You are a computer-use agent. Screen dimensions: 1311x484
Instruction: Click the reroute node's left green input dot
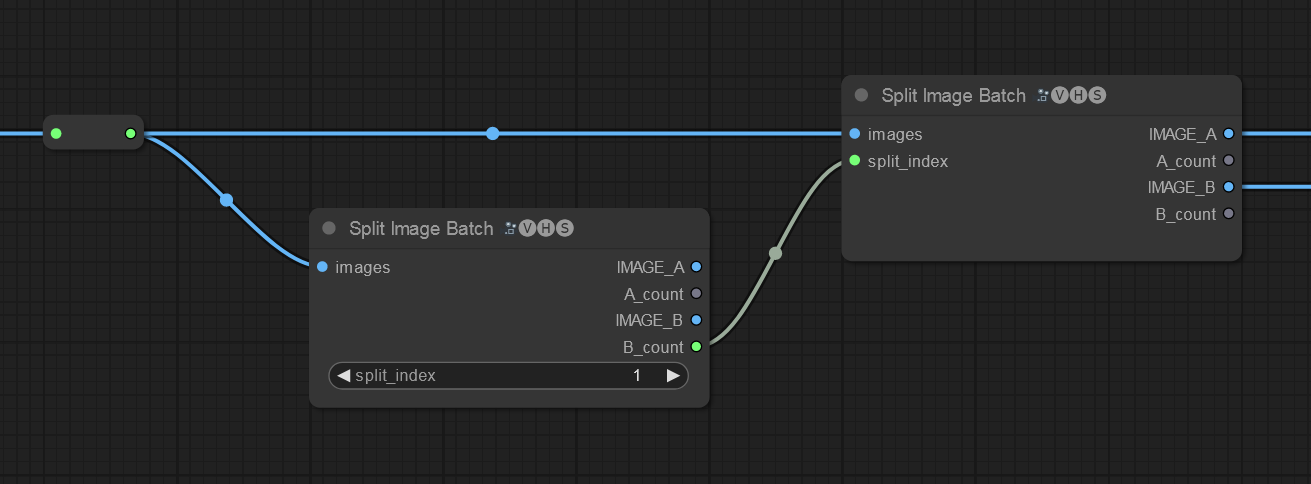pos(56,133)
